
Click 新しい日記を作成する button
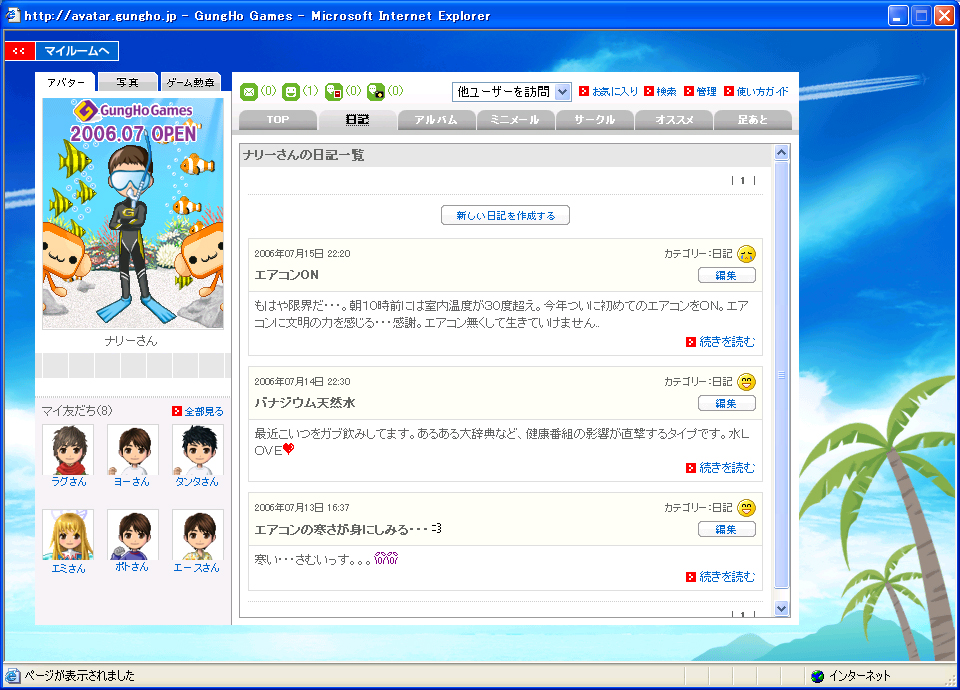pos(505,215)
